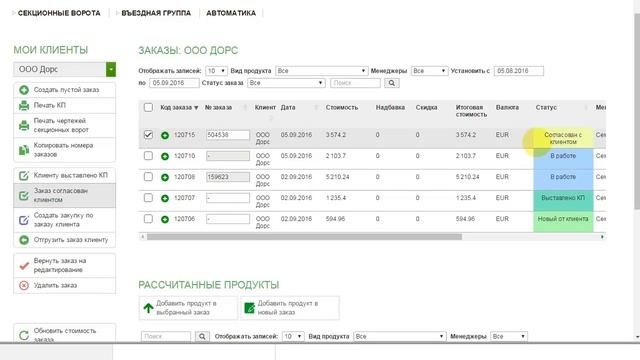Image resolution: width=640 pixels, height=360 pixels.
Task: Expand order 120708 with green plus icon
Action: click(x=165, y=177)
